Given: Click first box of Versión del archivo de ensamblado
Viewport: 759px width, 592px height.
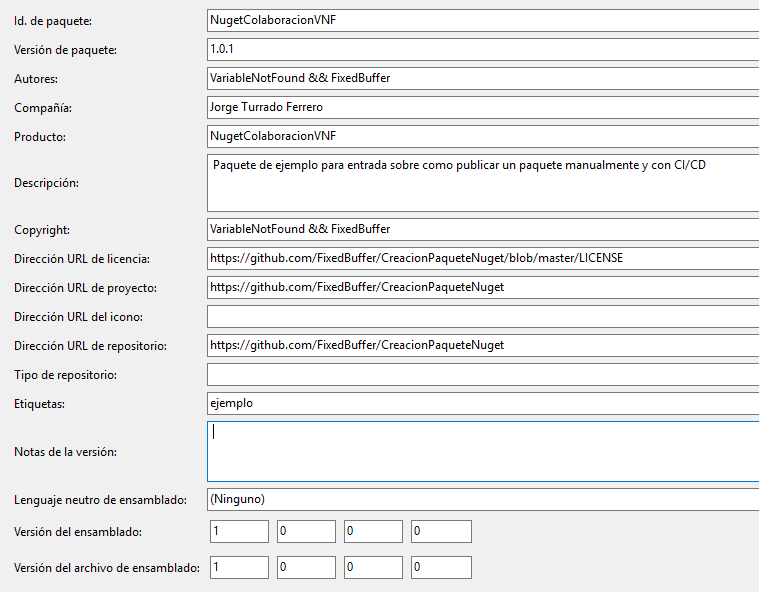Looking at the screenshot, I should (x=239, y=567).
